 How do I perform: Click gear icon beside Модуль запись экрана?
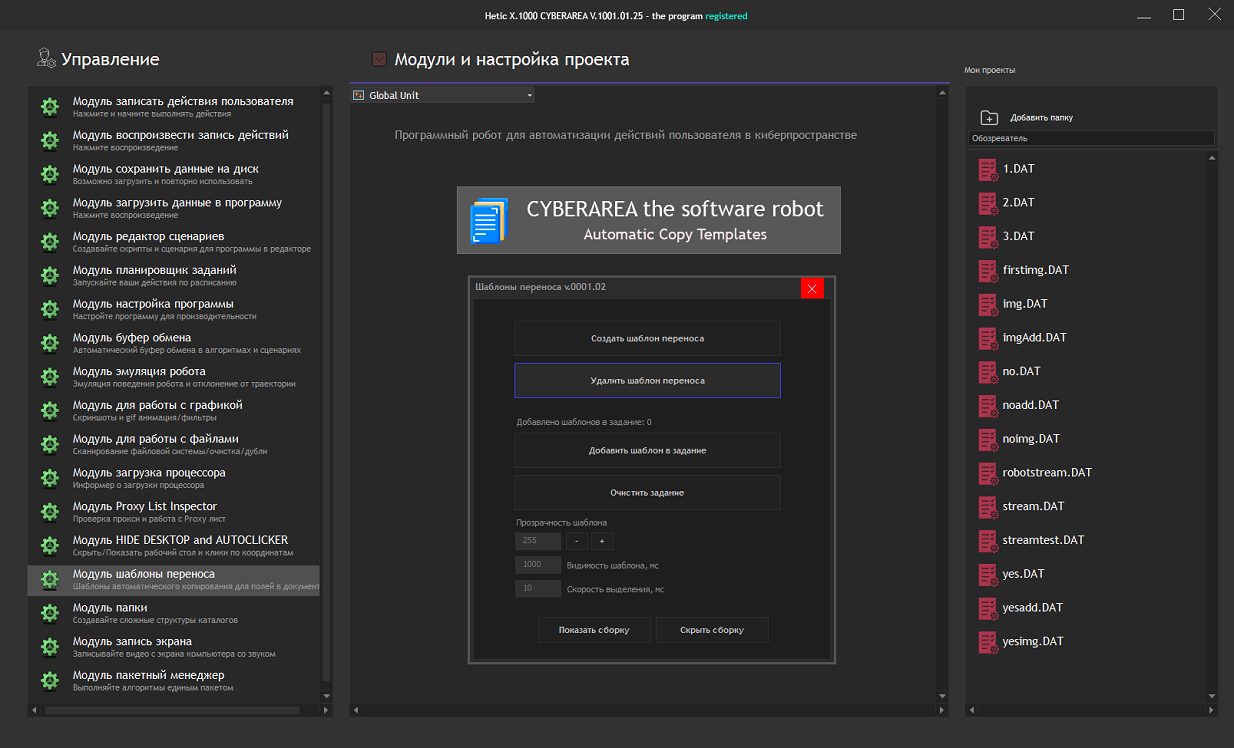[x=49, y=647]
